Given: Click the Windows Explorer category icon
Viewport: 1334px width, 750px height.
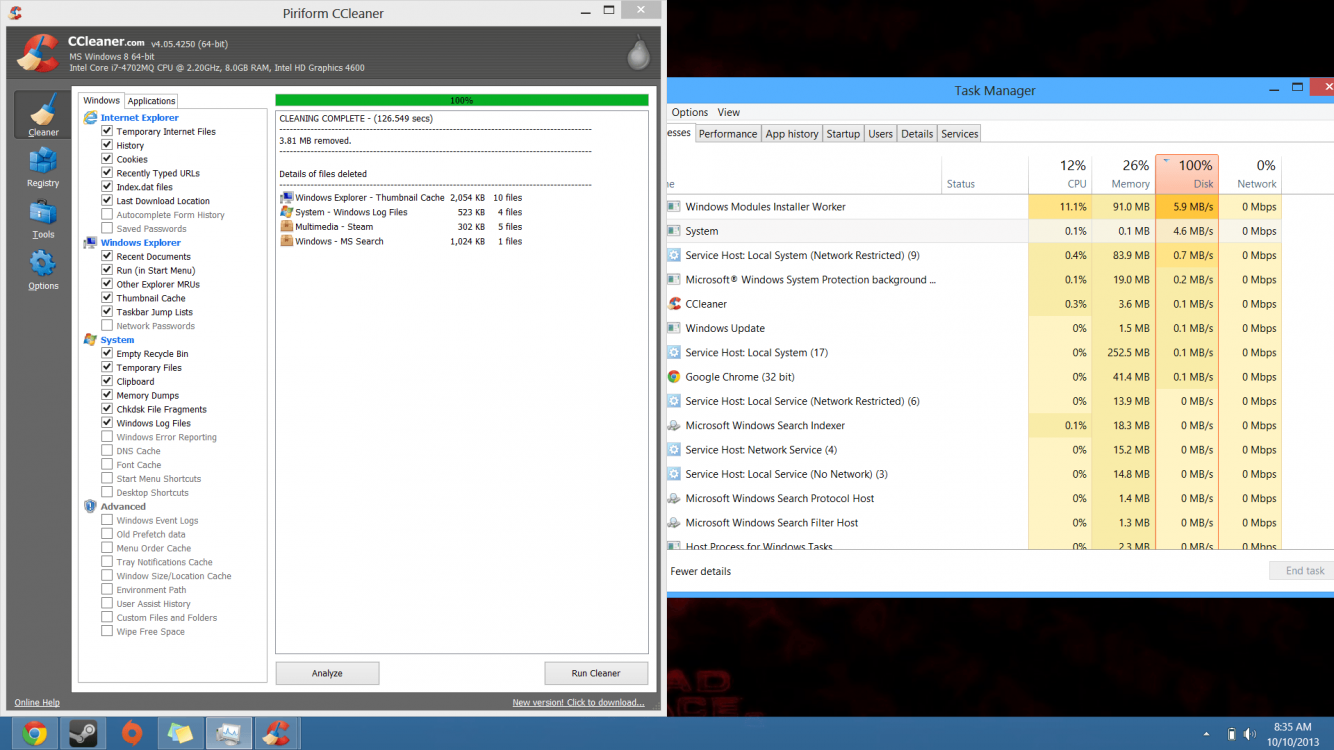Looking at the screenshot, I should click(91, 242).
